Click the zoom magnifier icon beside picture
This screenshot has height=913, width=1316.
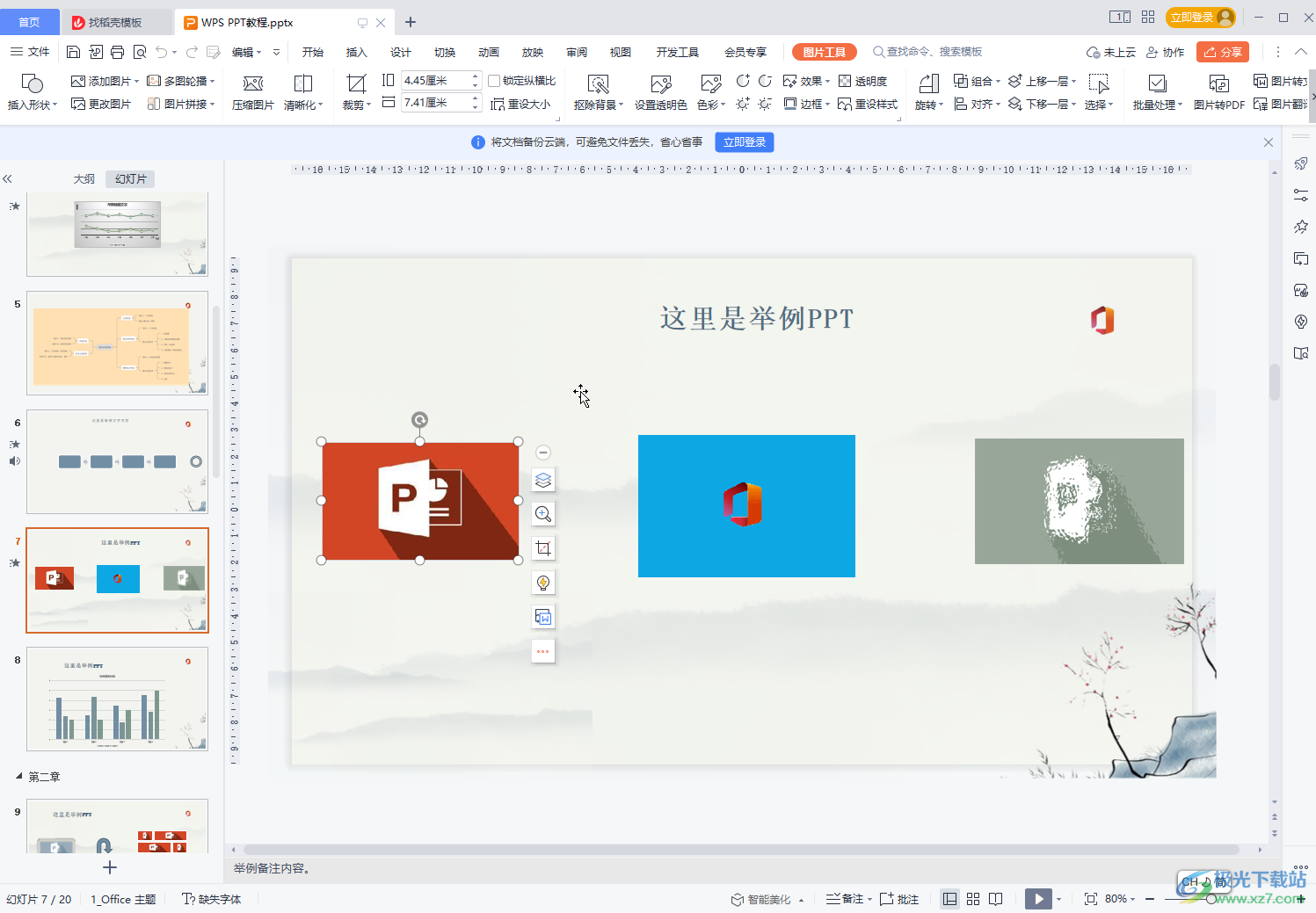click(543, 514)
